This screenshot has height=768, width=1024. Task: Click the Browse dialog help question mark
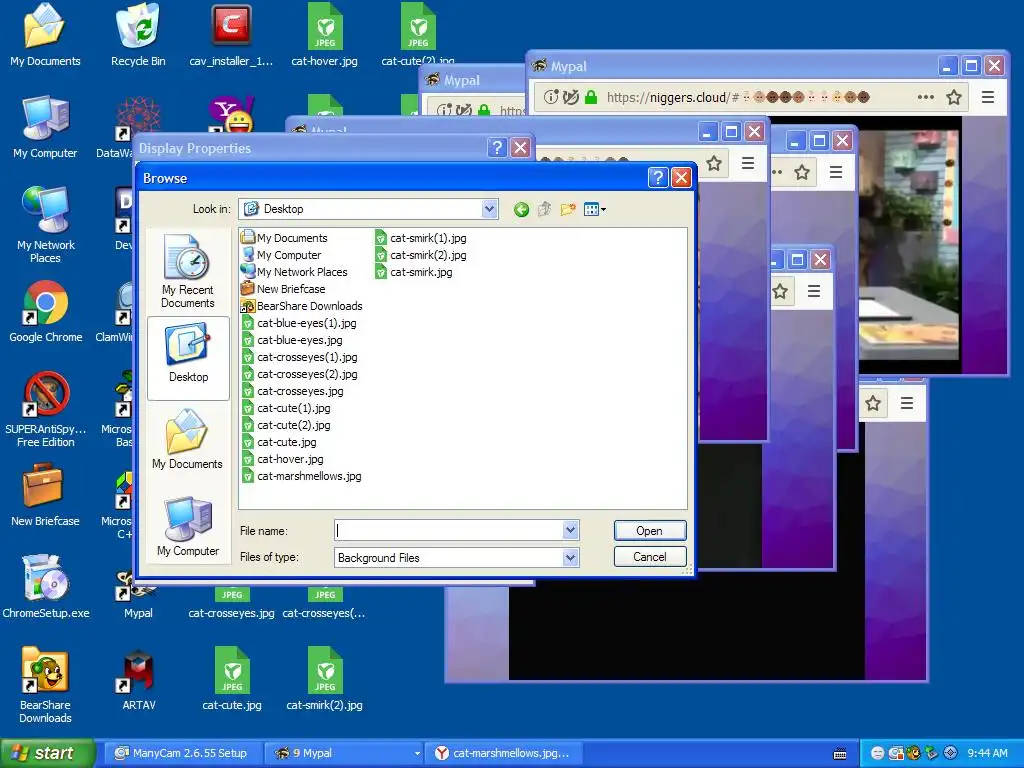point(658,178)
